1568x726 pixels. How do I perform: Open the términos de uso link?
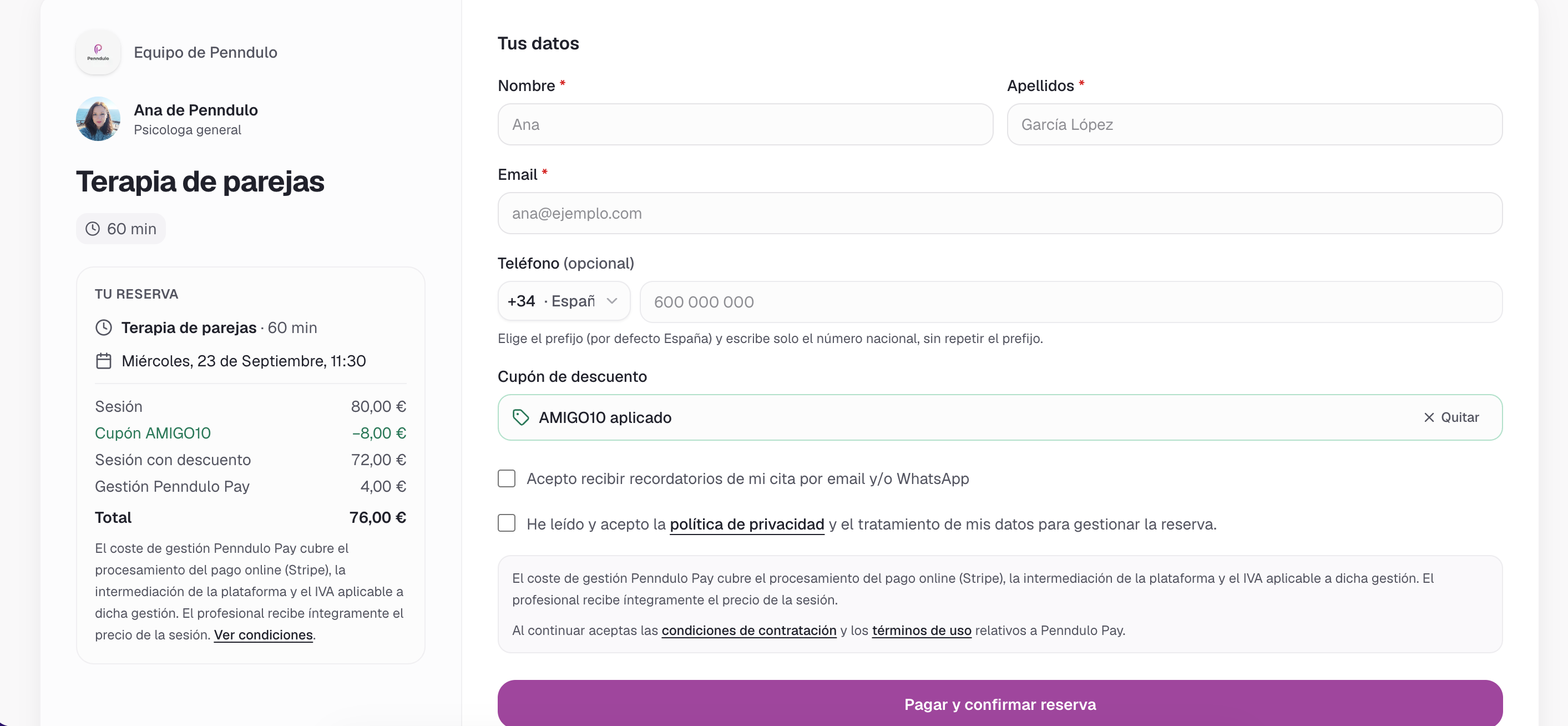922,631
